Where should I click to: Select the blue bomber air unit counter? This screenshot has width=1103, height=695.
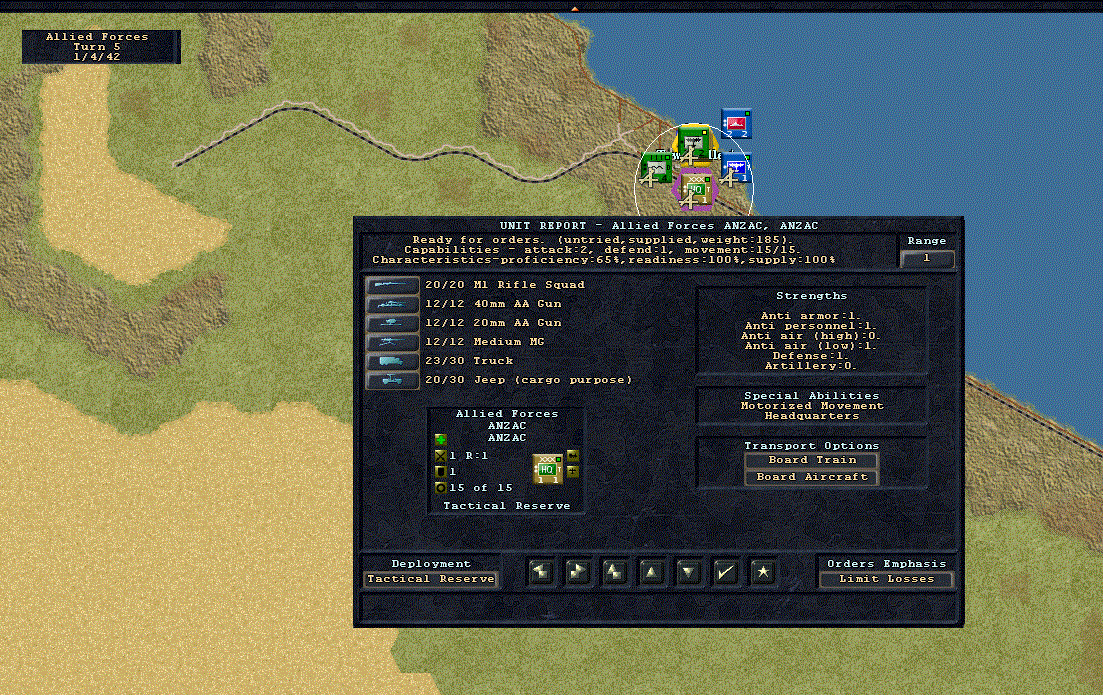coord(738,169)
